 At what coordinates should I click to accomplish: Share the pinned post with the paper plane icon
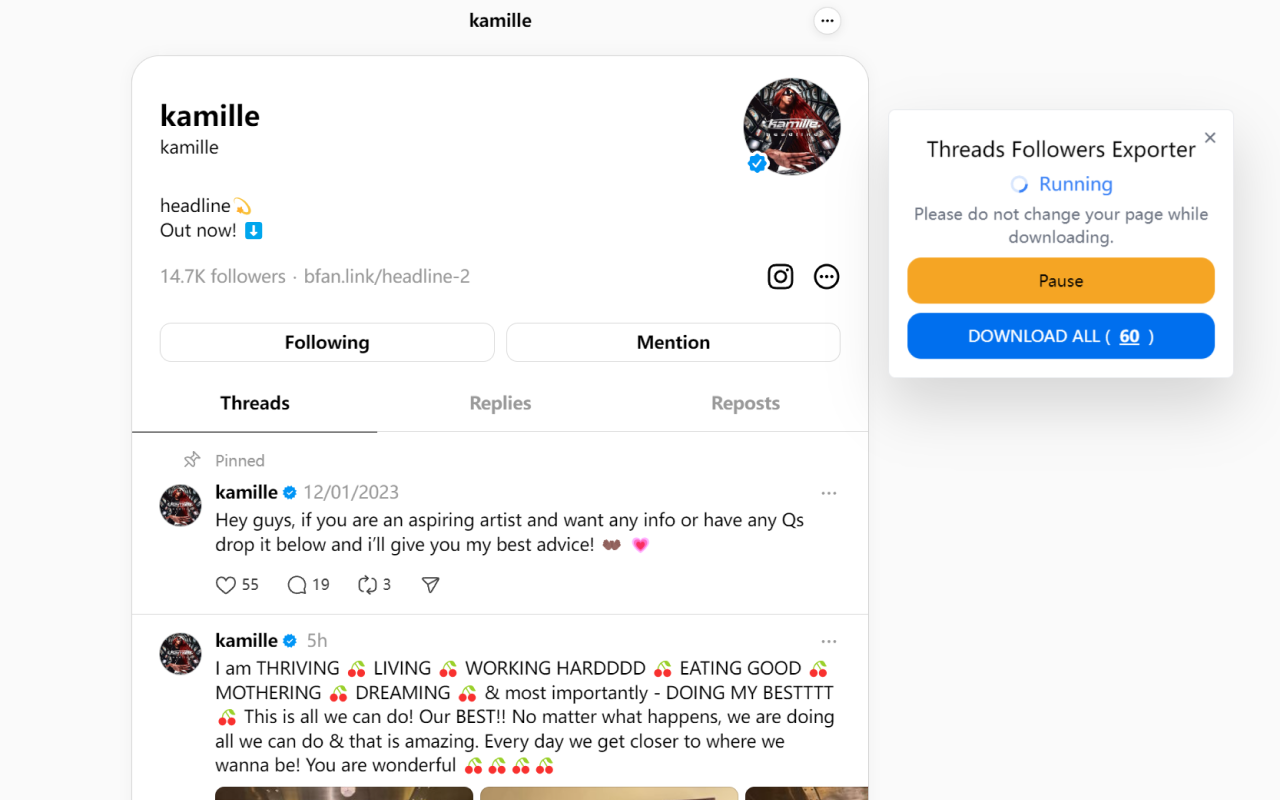[431, 585]
